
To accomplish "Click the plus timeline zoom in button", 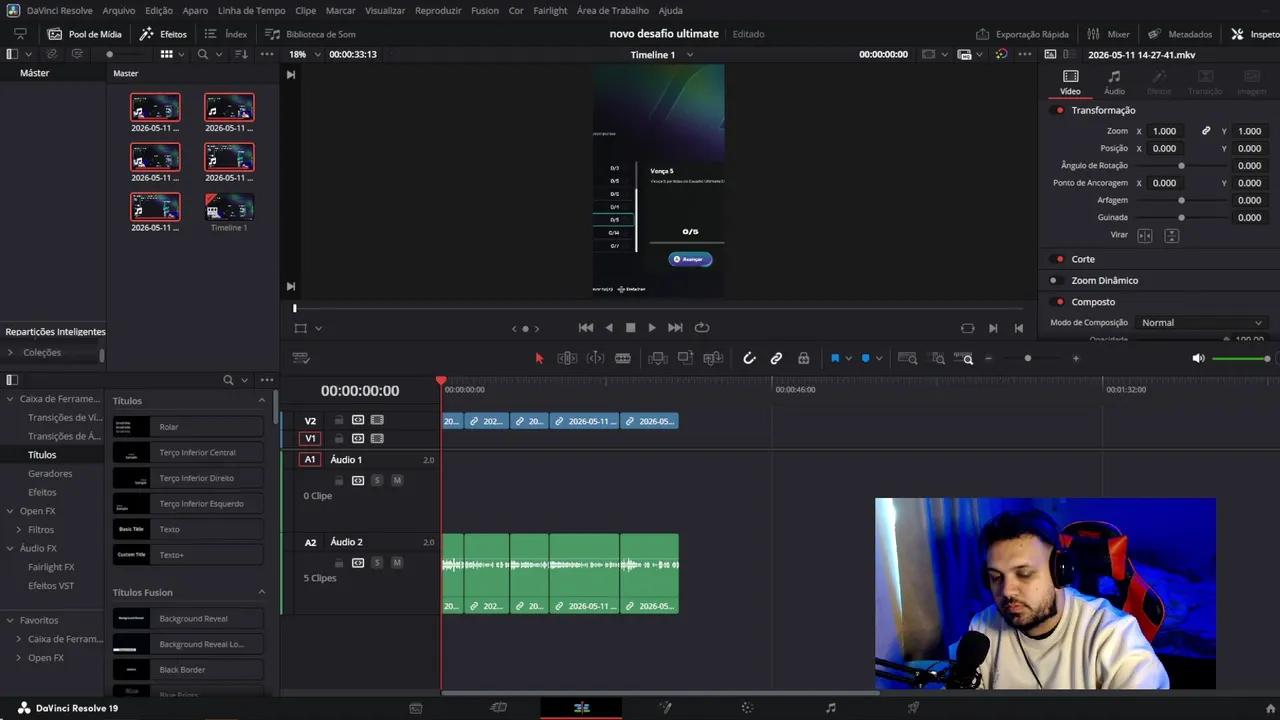I will (1076, 358).
